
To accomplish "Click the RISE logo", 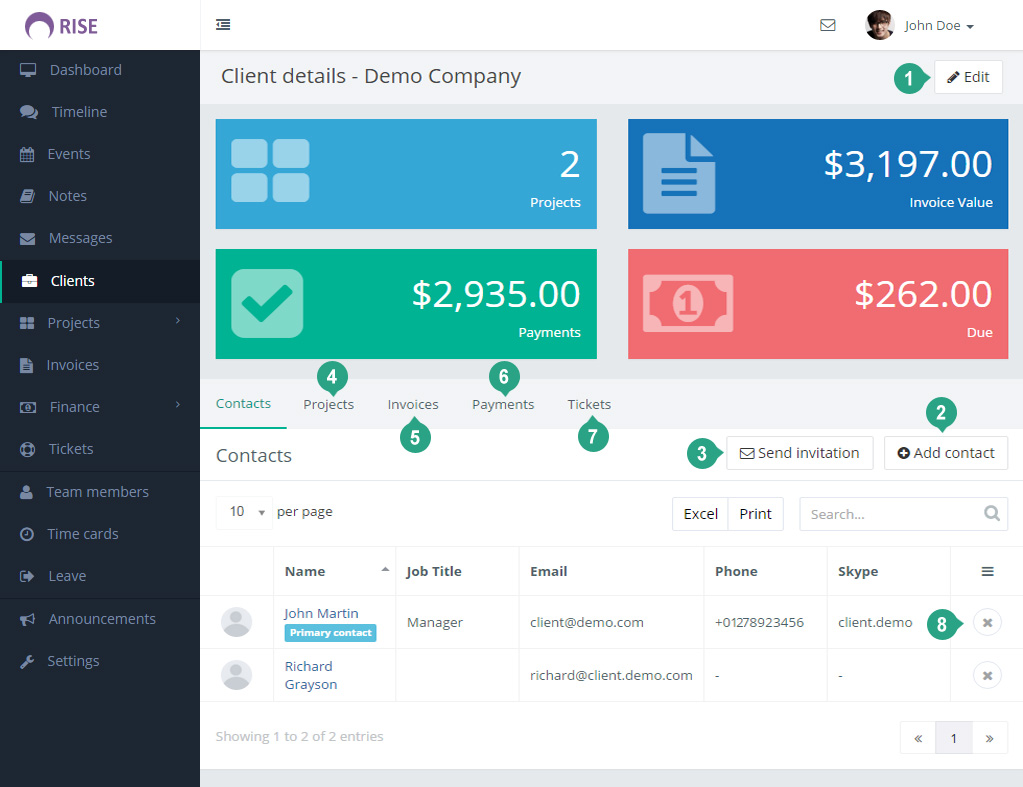I will click(61, 26).
